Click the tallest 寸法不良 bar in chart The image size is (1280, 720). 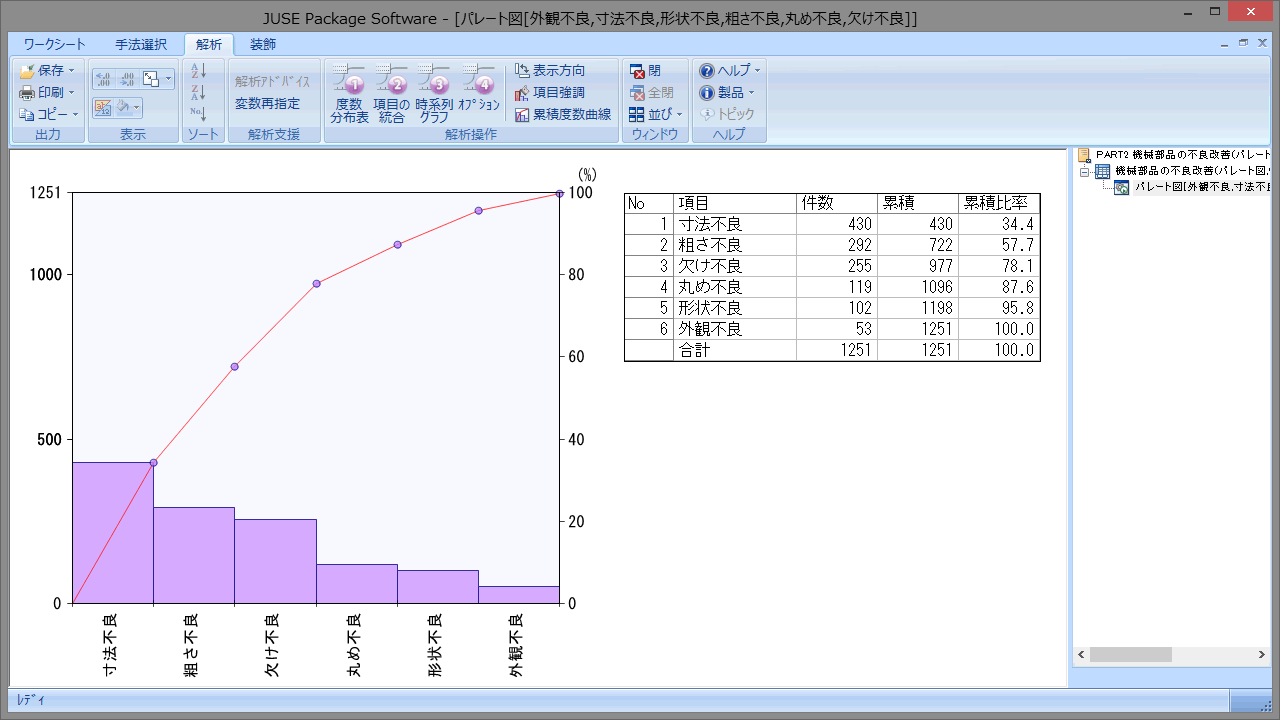[112, 533]
